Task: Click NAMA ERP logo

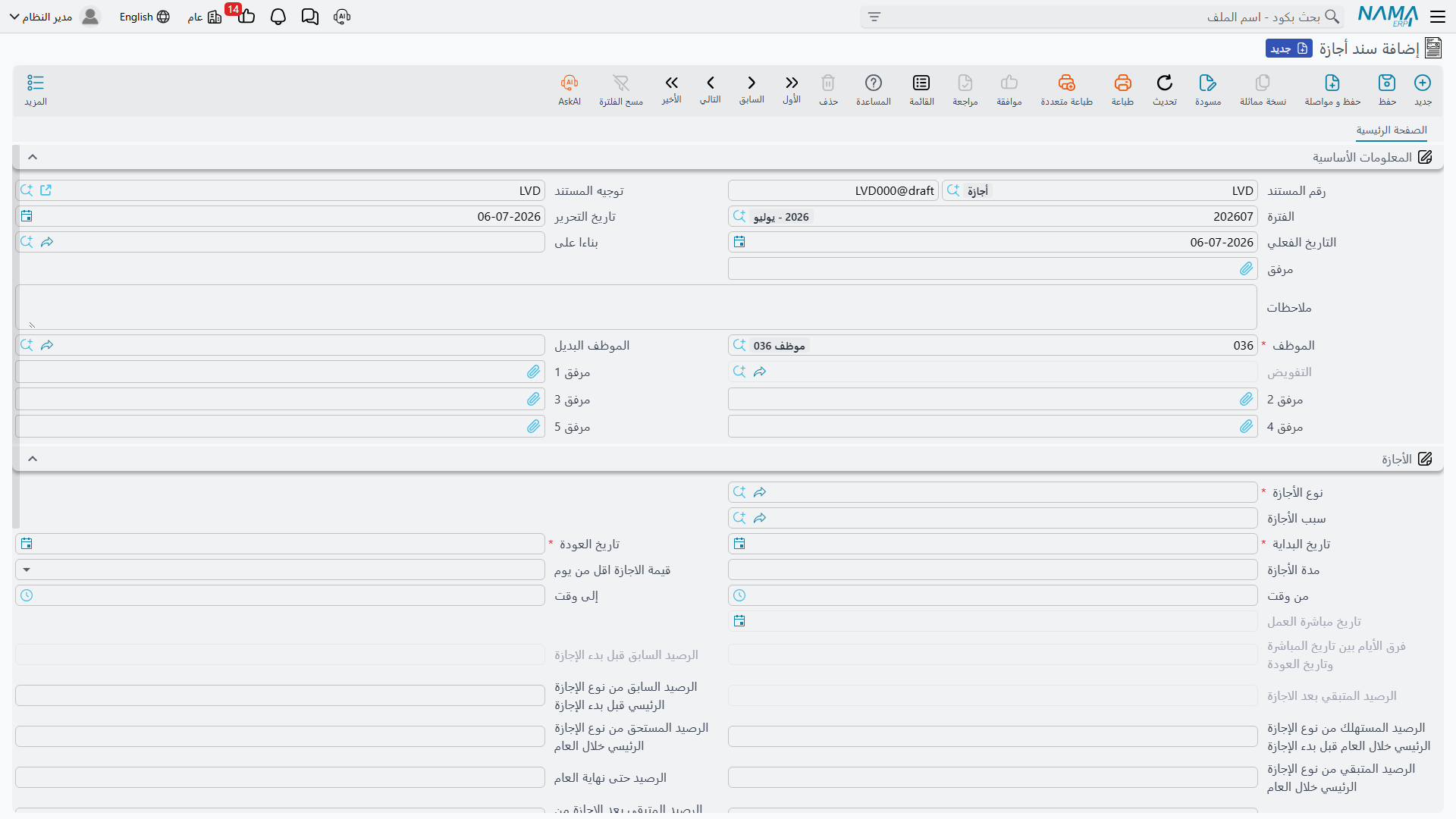Action: pos(1388,16)
